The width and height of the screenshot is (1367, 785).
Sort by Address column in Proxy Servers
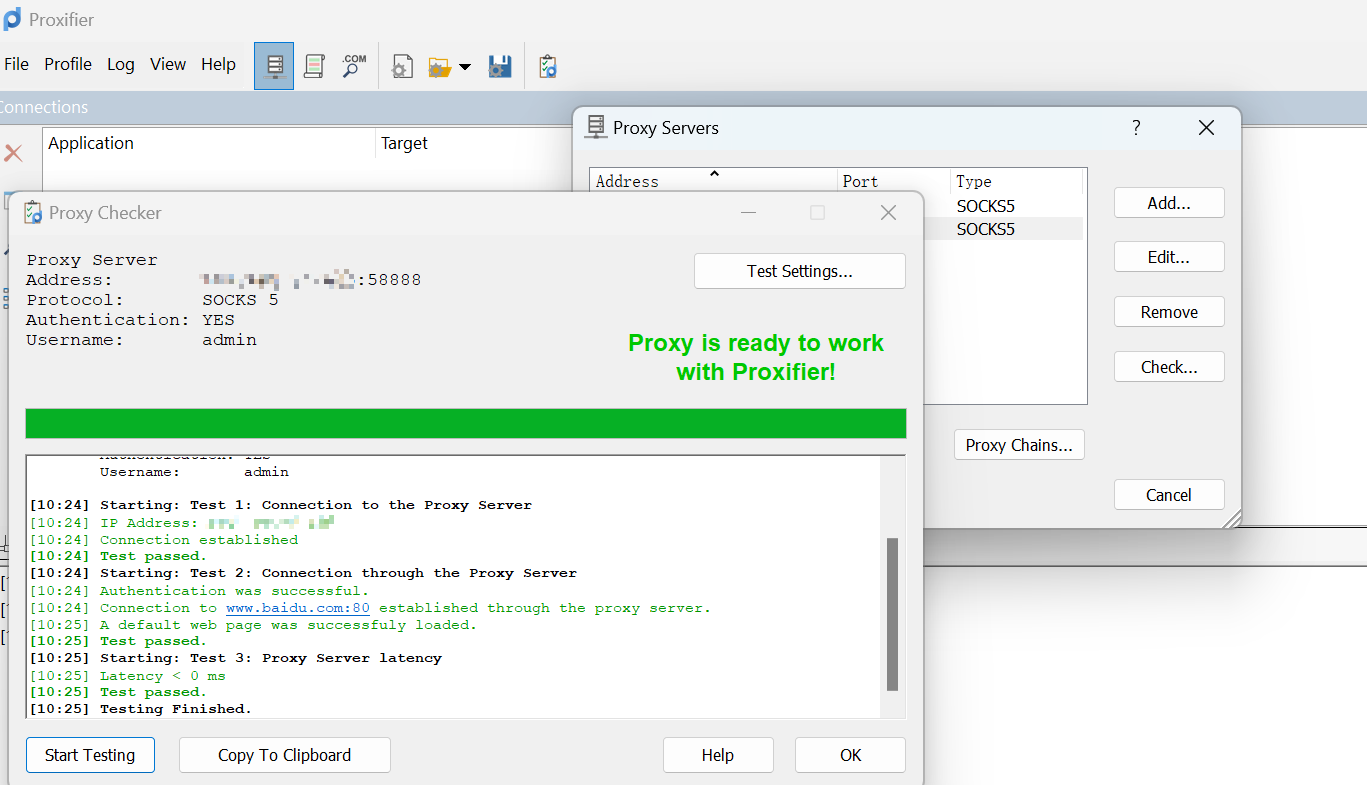click(x=714, y=181)
